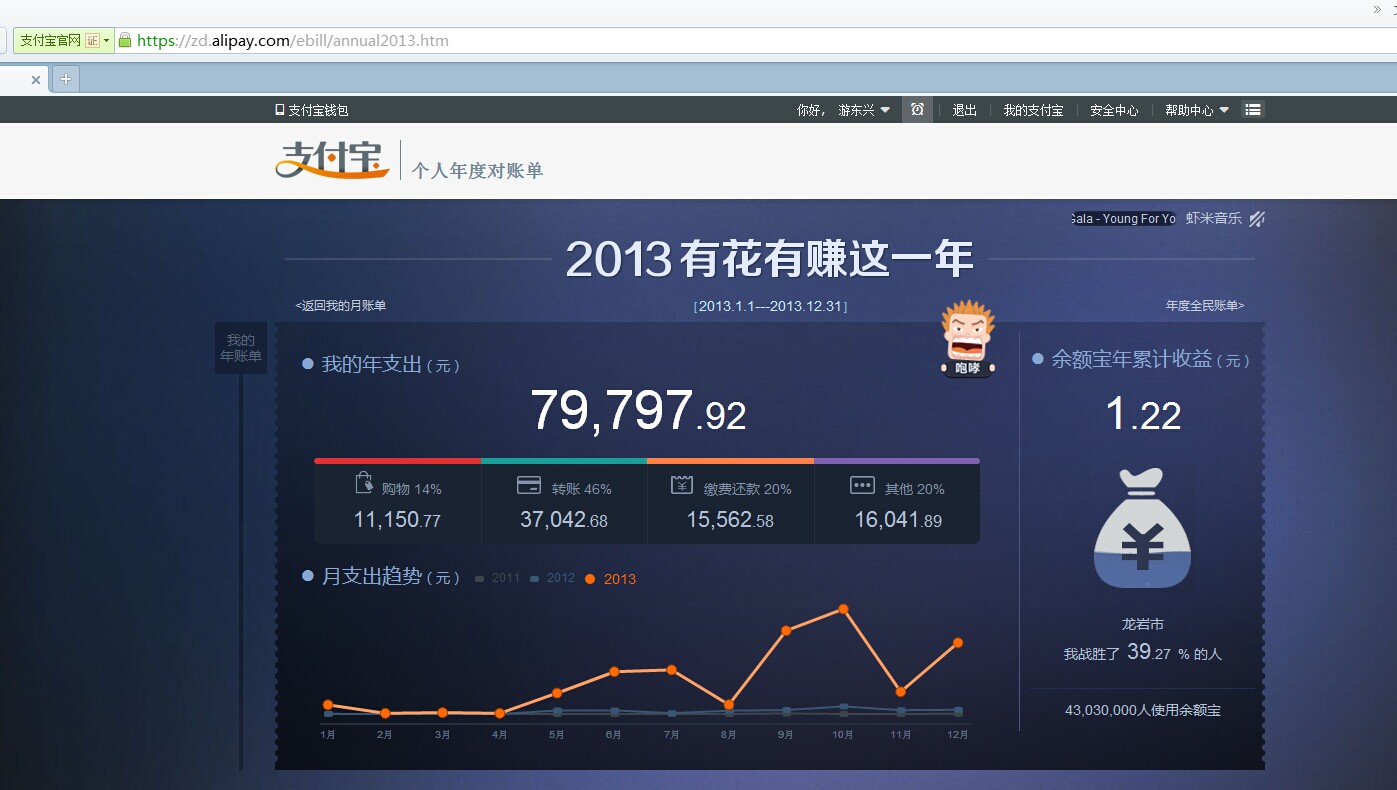Open the 年度全民账单 link
This screenshot has height=790, width=1397.
point(1205,306)
